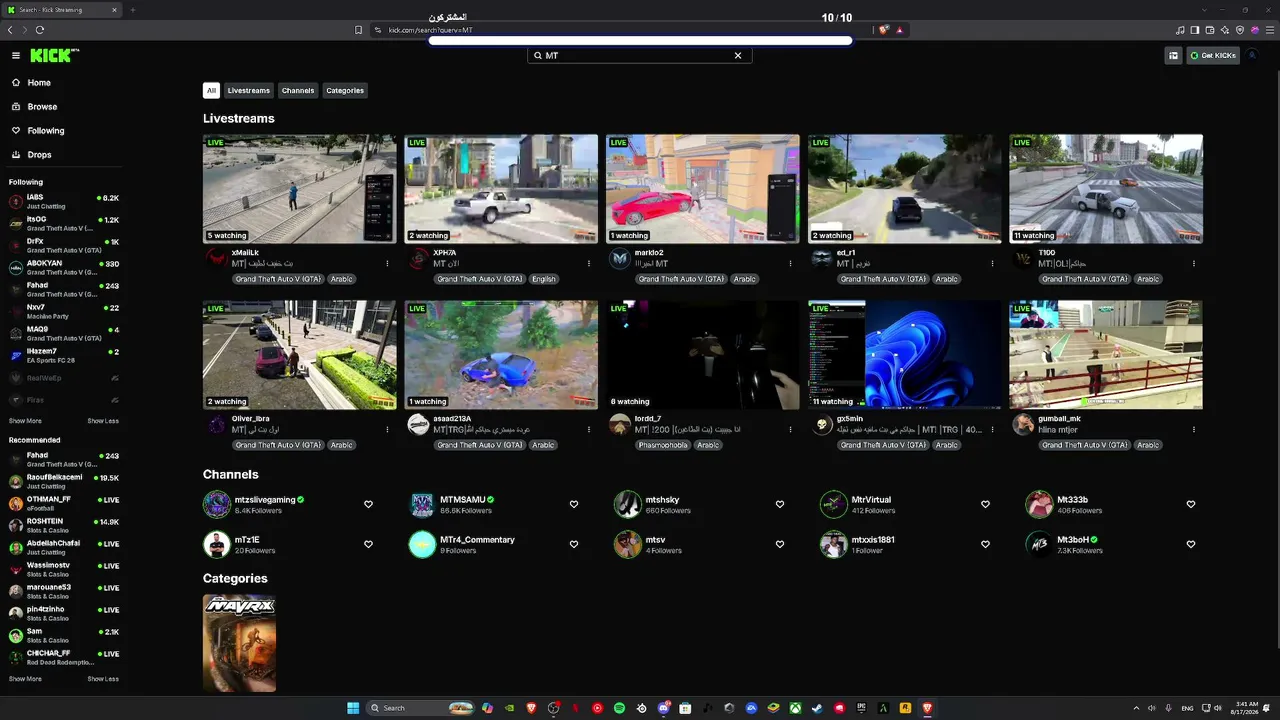1280x720 pixels.
Task: Switch to the Categories filter tab
Action: (345, 90)
